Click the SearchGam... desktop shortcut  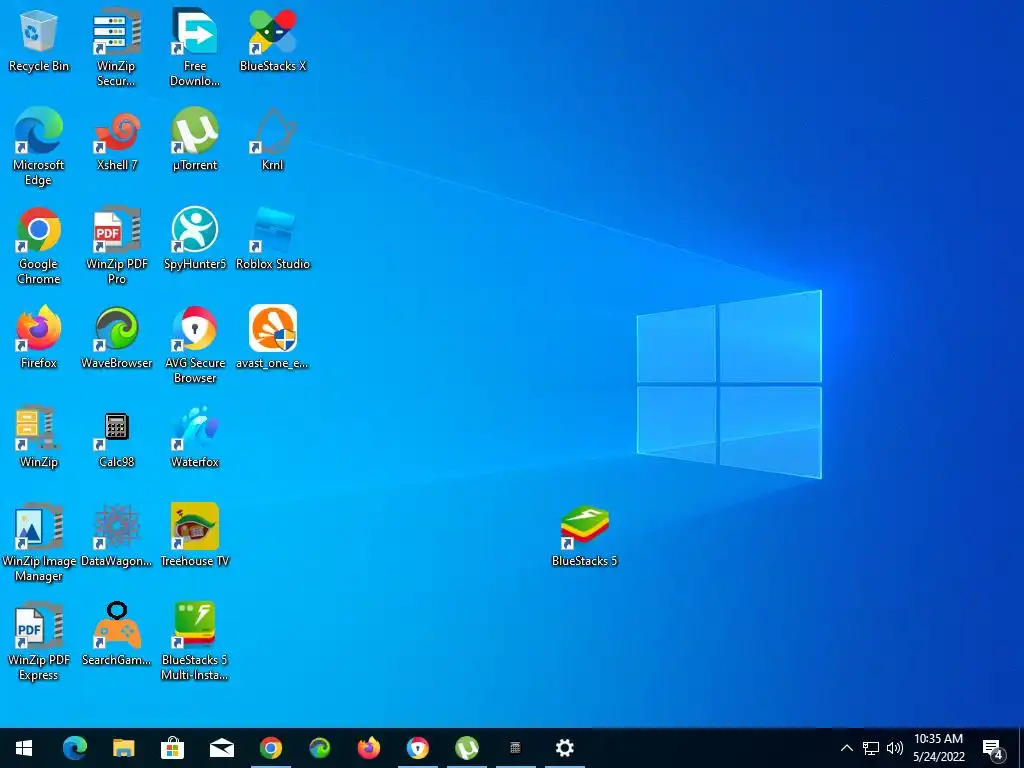[116, 635]
